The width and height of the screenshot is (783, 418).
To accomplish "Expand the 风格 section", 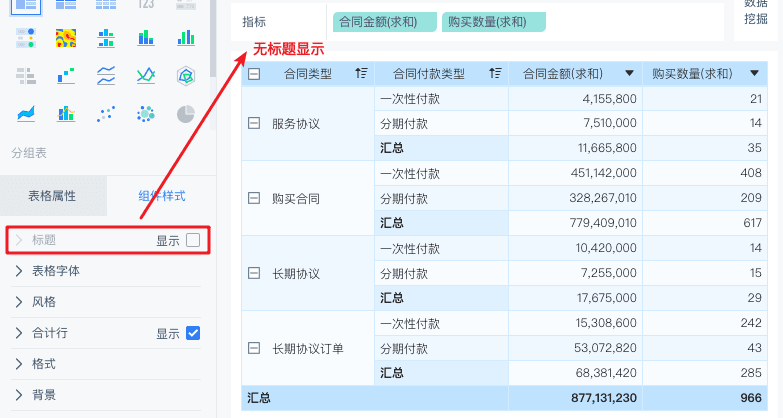I will (x=18, y=302).
